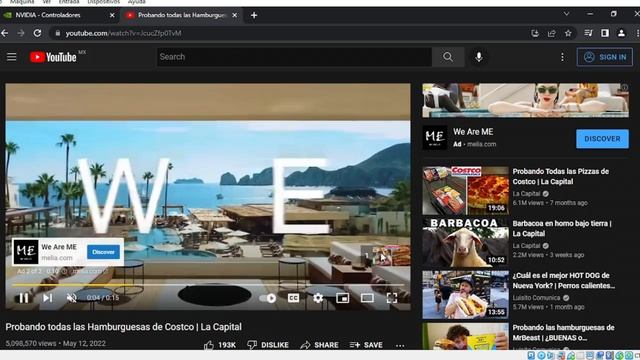Click the Costco pizzas video thumbnail

(x=466, y=190)
